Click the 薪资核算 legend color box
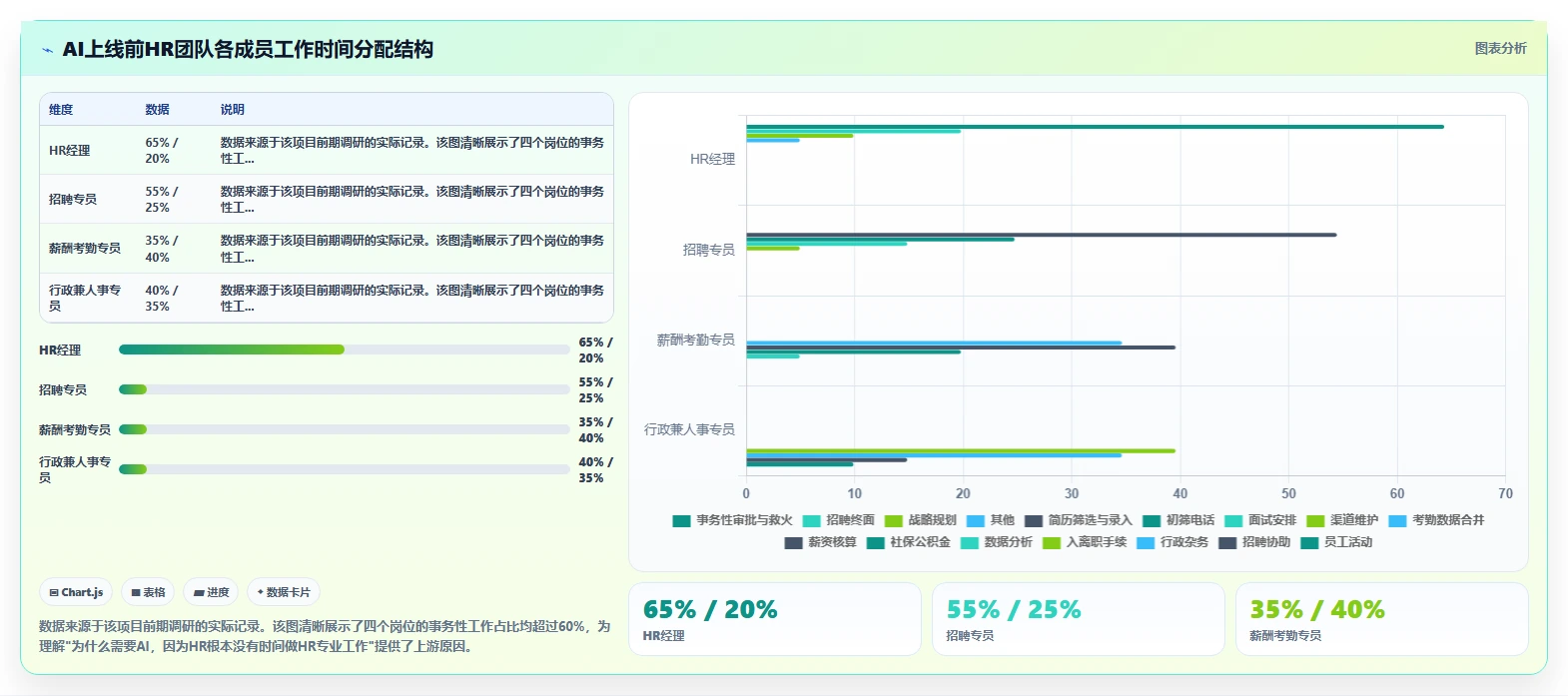 point(794,543)
